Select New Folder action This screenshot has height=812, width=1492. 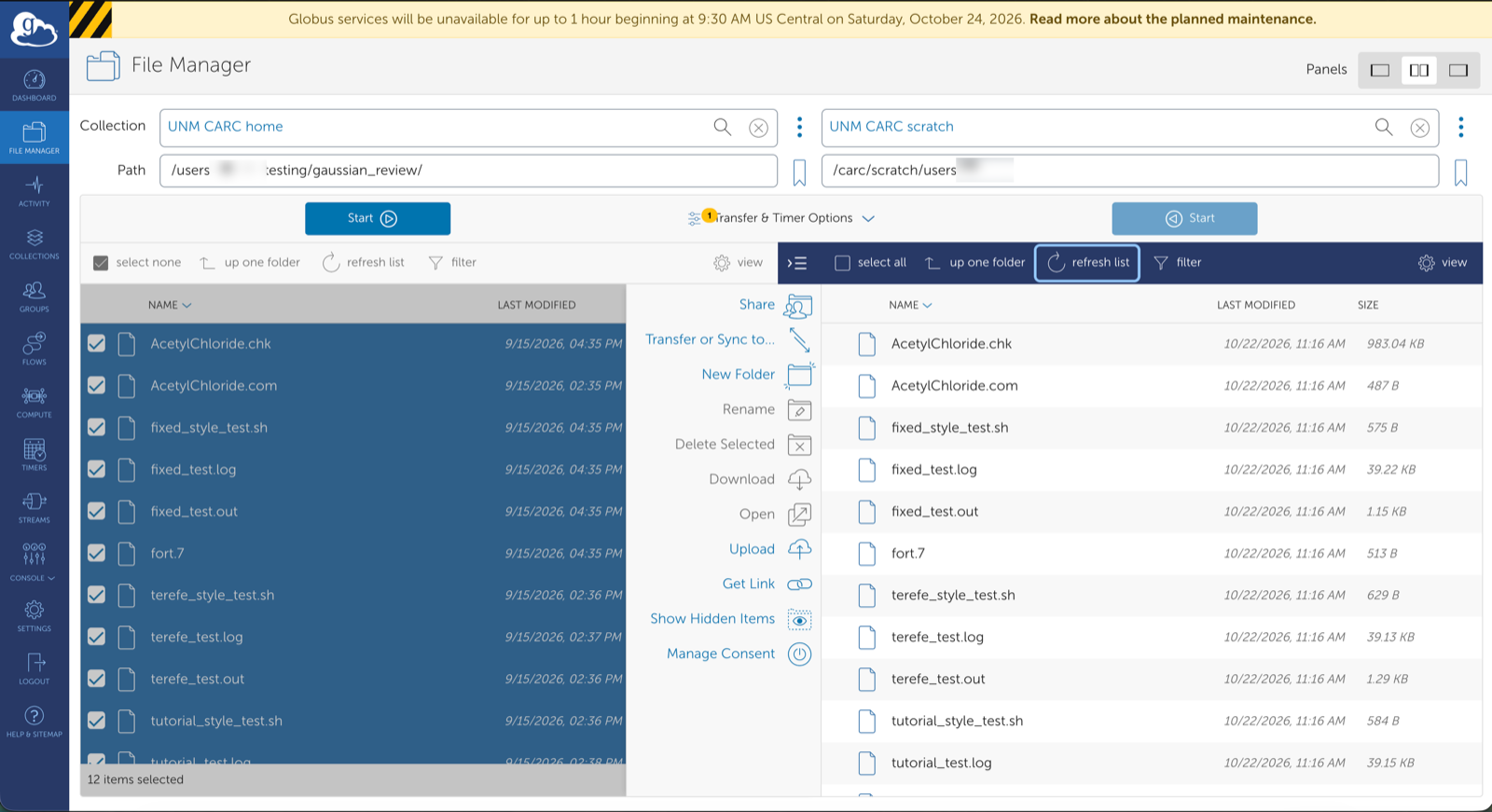coord(757,375)
